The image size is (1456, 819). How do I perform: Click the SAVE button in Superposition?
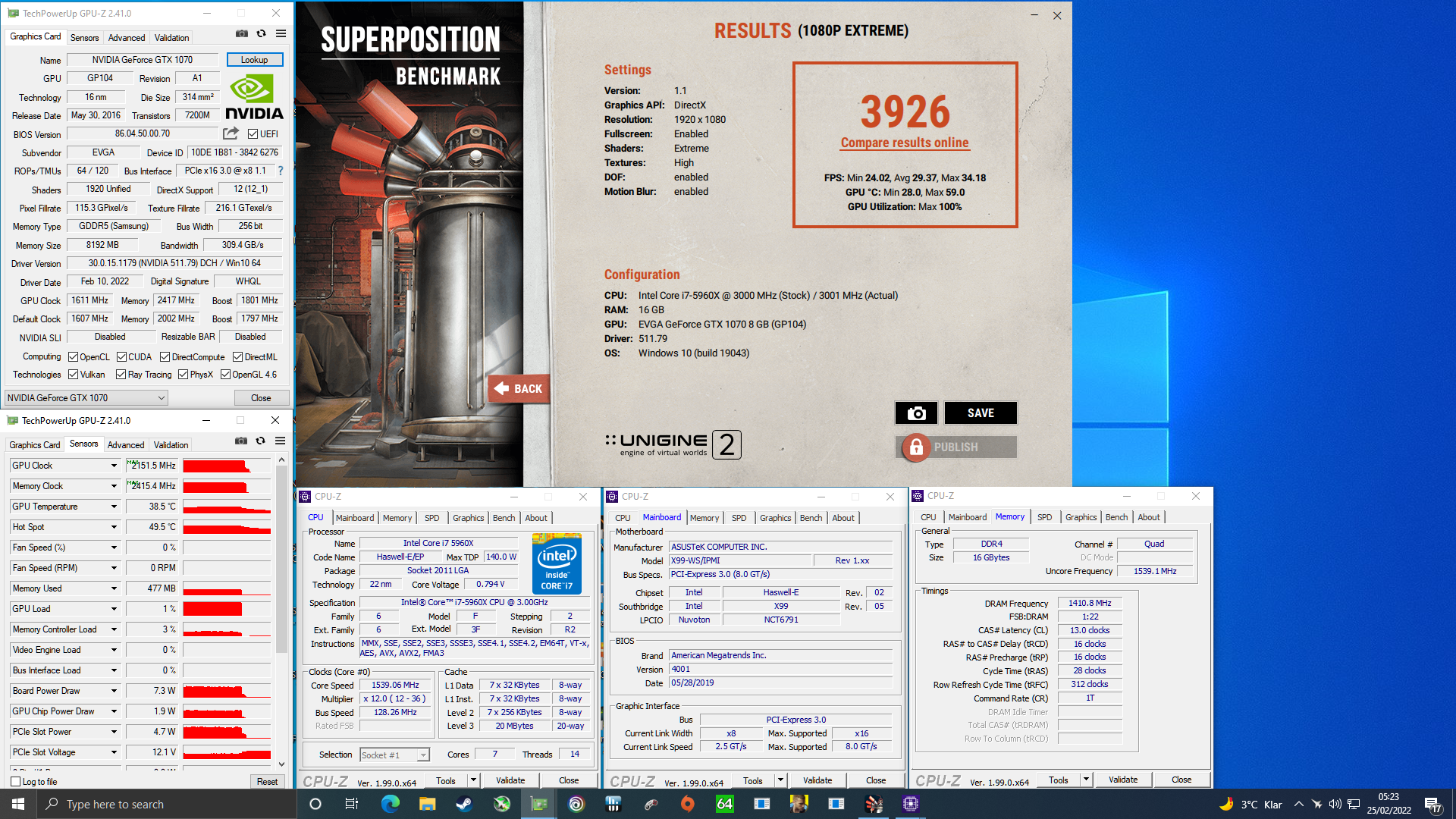(981, 413)
